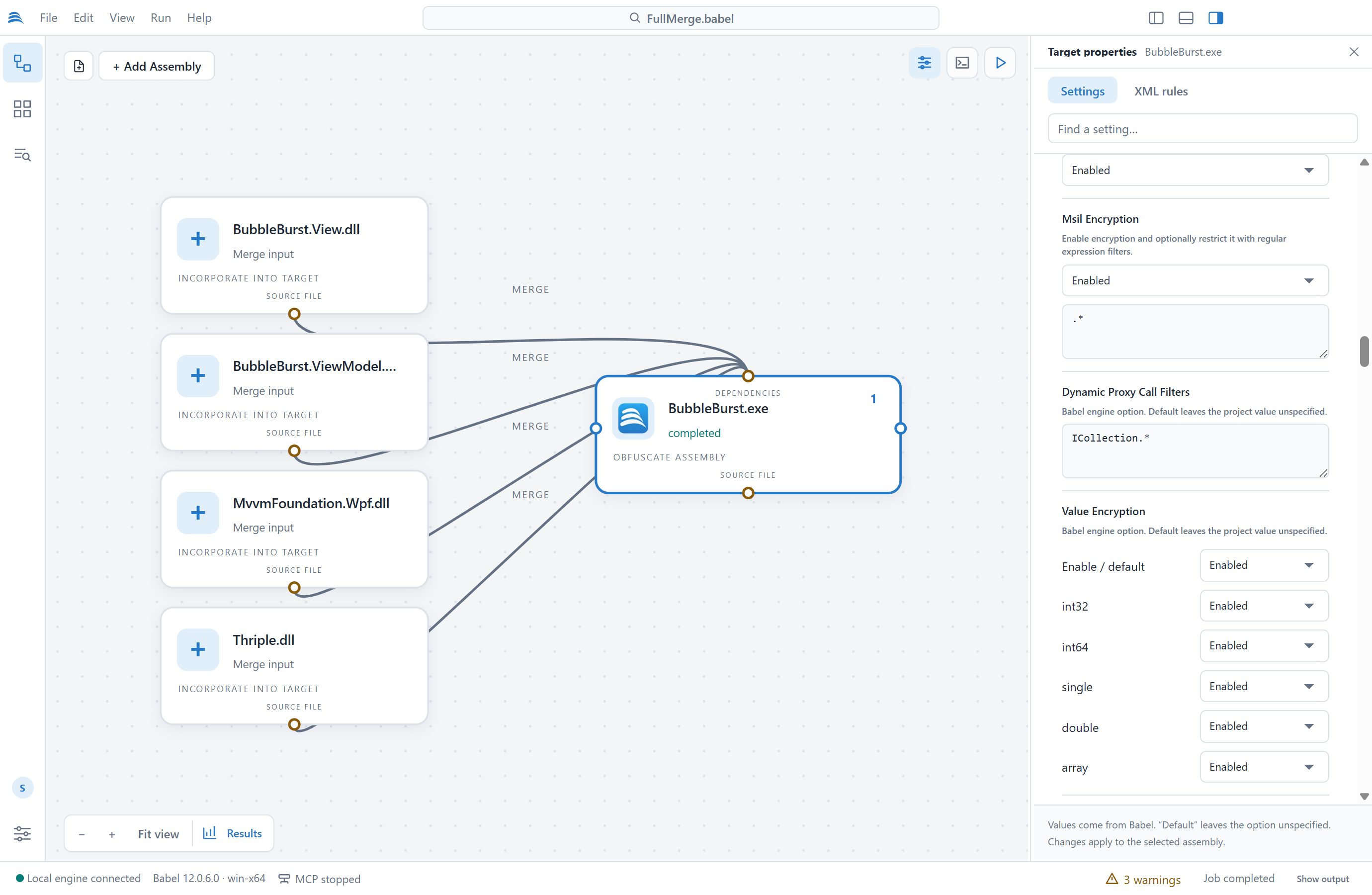Toggle the bottom panel layout icon
This screenshot has width=1372, height=895.
click(1186, 18)
